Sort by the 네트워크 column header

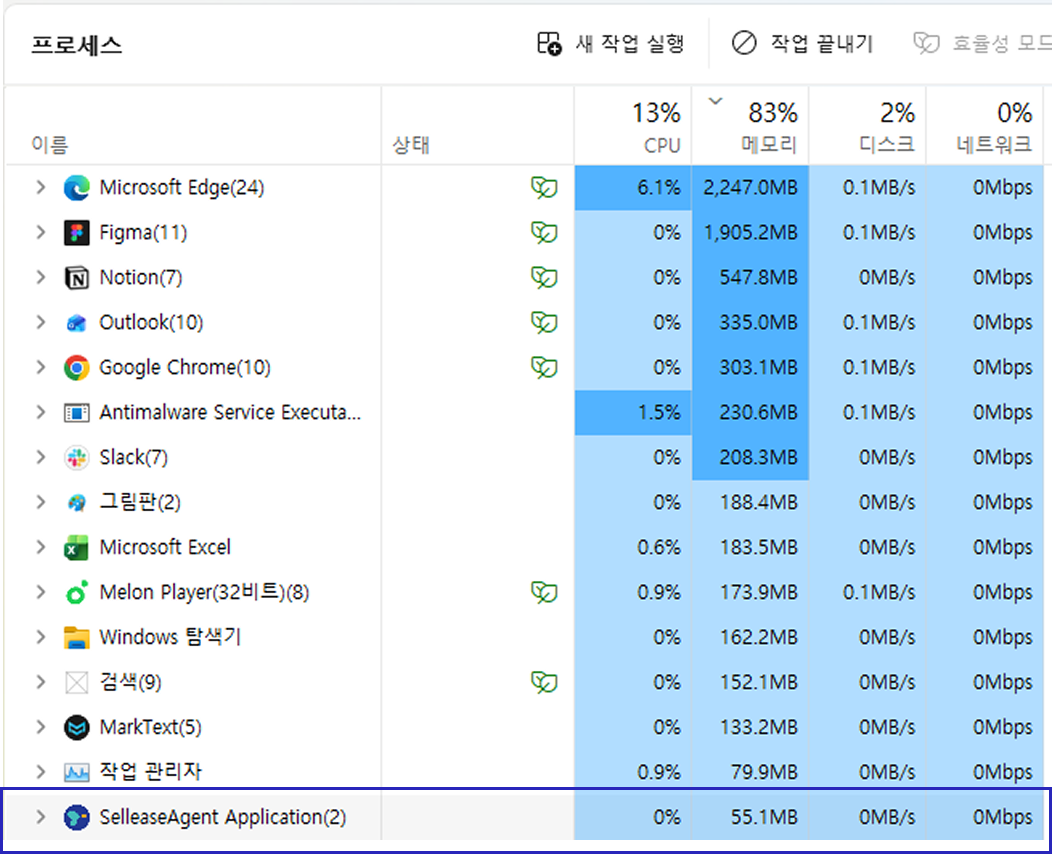tap(984, 125)
